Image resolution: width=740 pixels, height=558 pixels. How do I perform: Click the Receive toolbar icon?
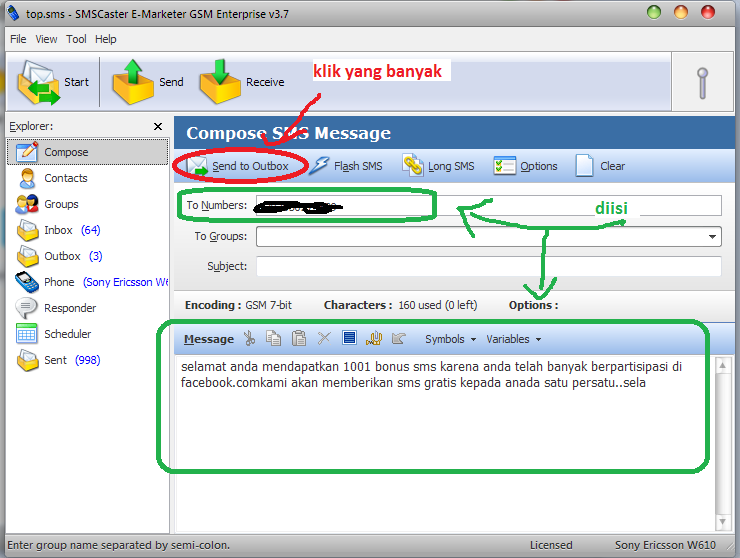(x=220, y=82)
